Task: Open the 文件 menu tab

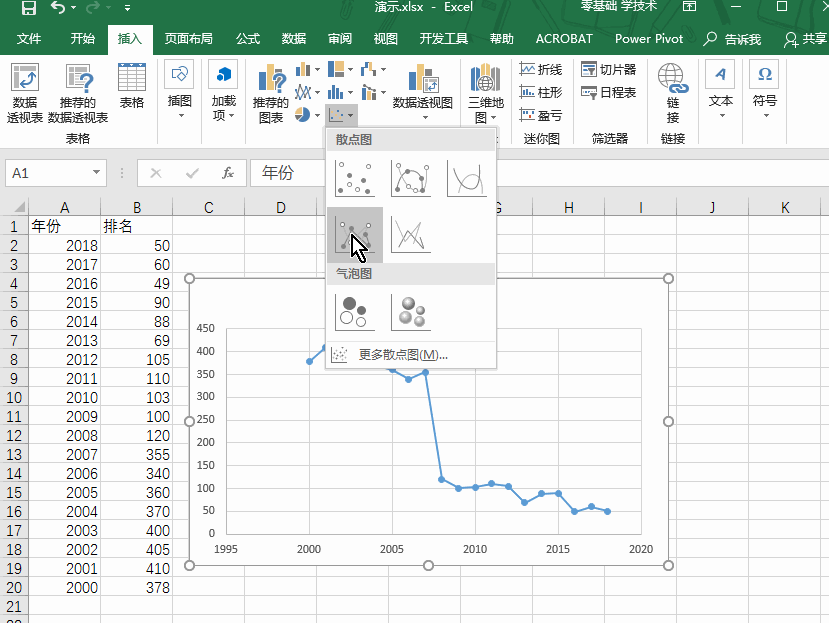Action: point(29,39)
